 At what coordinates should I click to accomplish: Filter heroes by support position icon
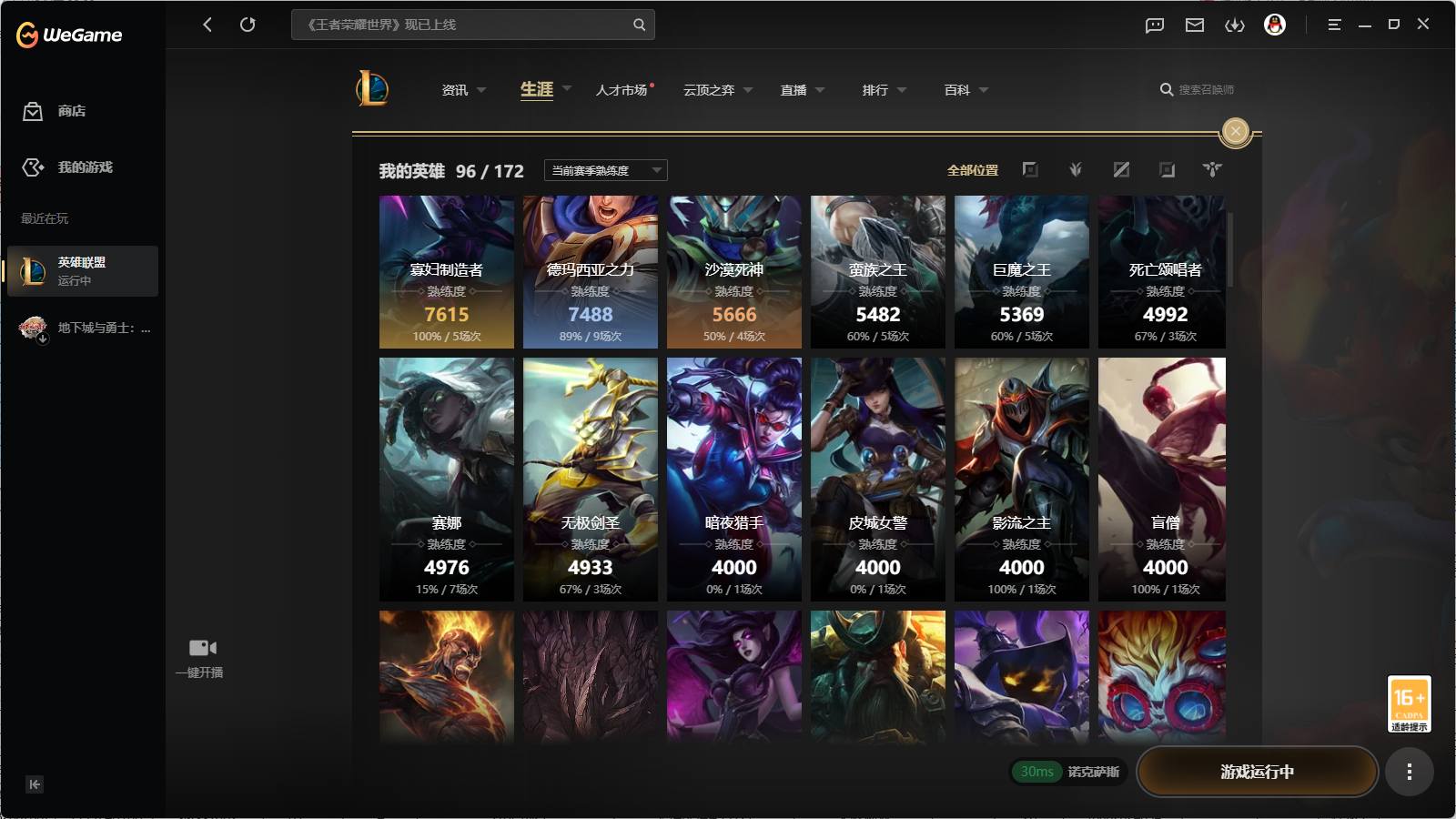(1212, 169)
